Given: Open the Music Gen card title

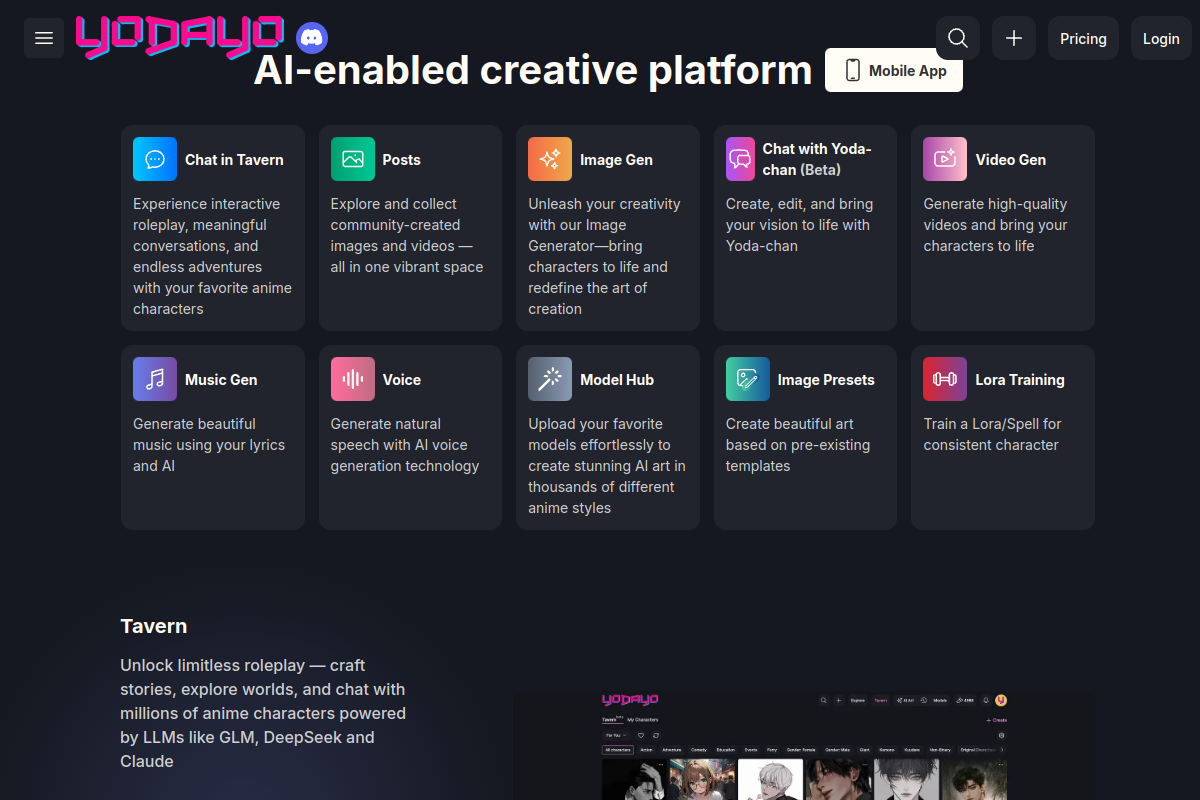Looking at the screenshot, I should click(x=221, y=379).
